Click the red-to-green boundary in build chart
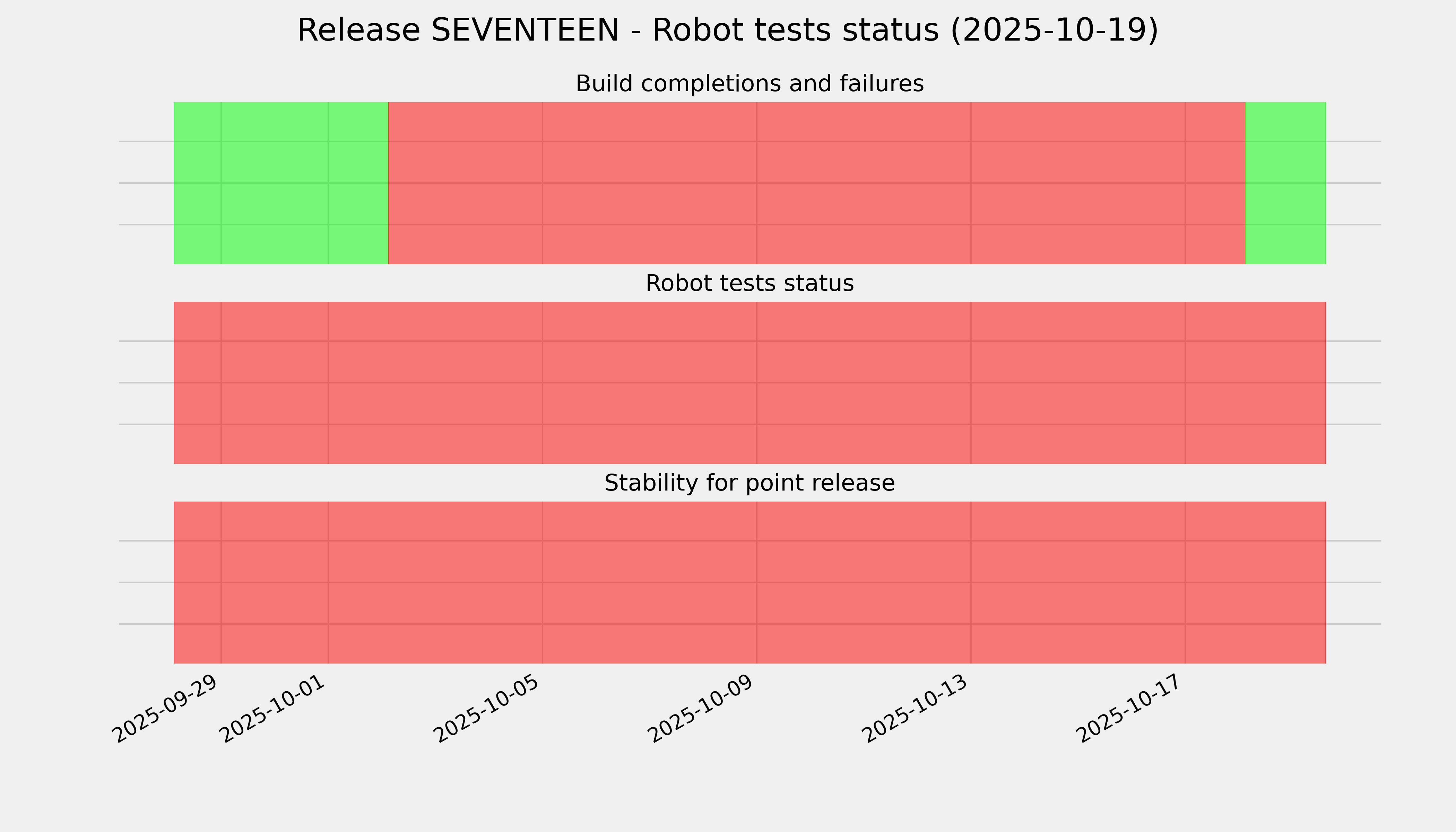Image resolution: width=1456 pixels, height=832 pixels. [x=1245, y=183]
